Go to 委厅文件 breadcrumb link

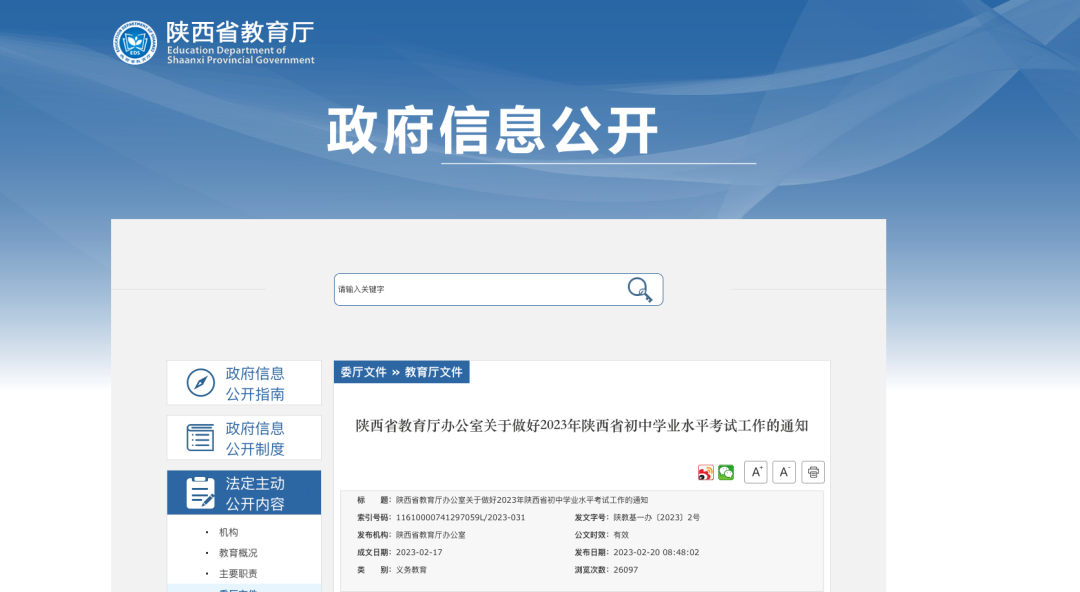[363, 372]
